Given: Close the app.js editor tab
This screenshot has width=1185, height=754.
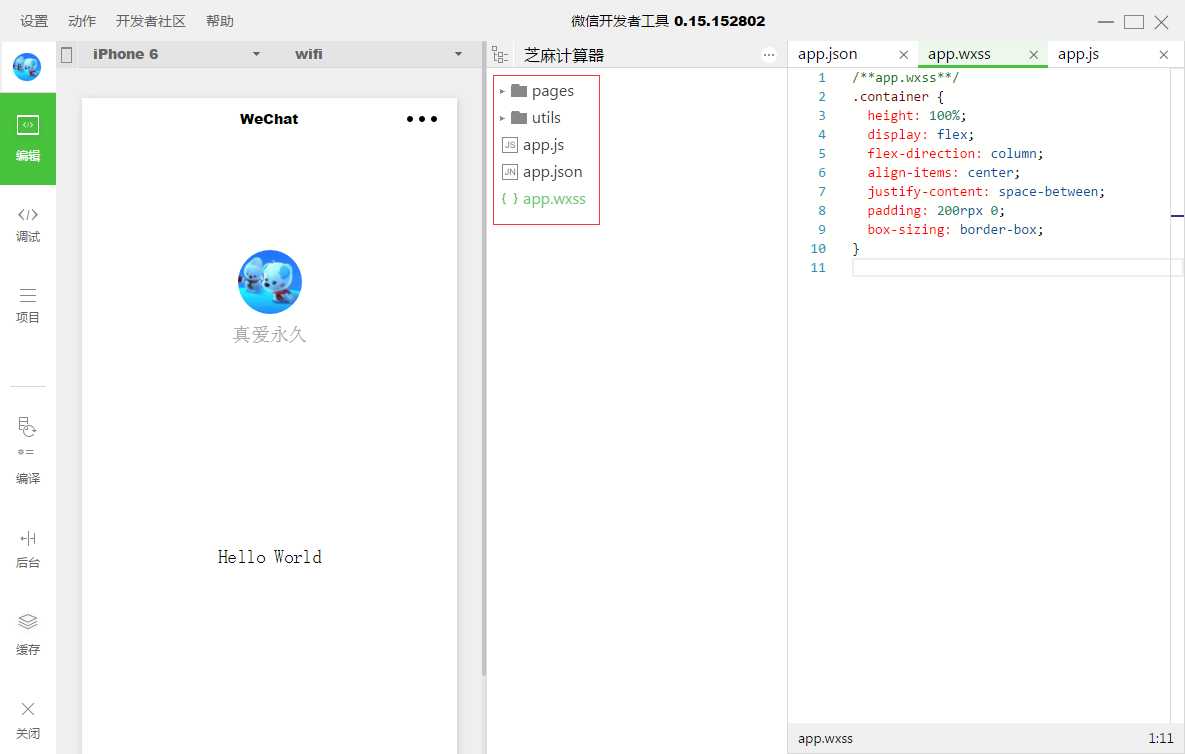Looking at the screenshot, I should tap(1164, 54).
